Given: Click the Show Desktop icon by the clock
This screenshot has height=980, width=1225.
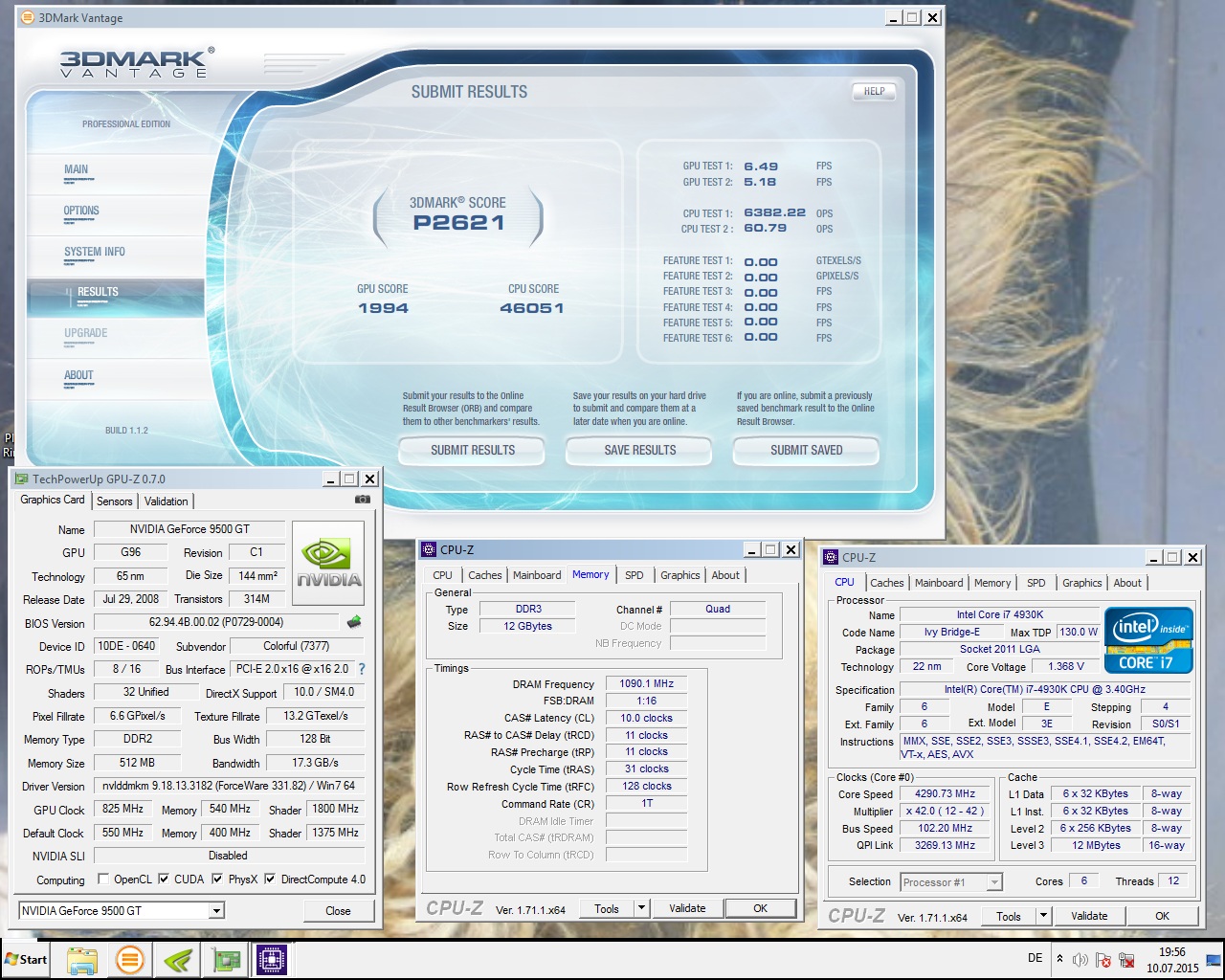Looking at the screenshot, I should point(1214,960).
